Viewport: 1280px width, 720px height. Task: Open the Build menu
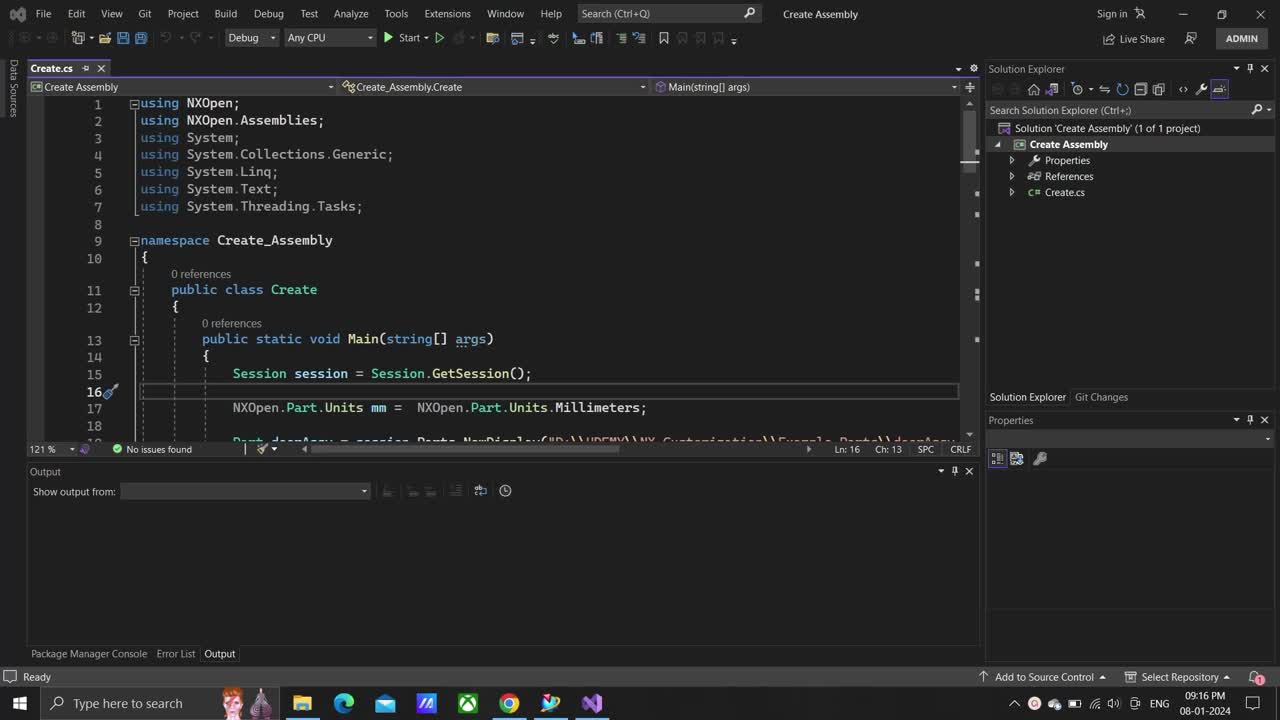(226, 14)
